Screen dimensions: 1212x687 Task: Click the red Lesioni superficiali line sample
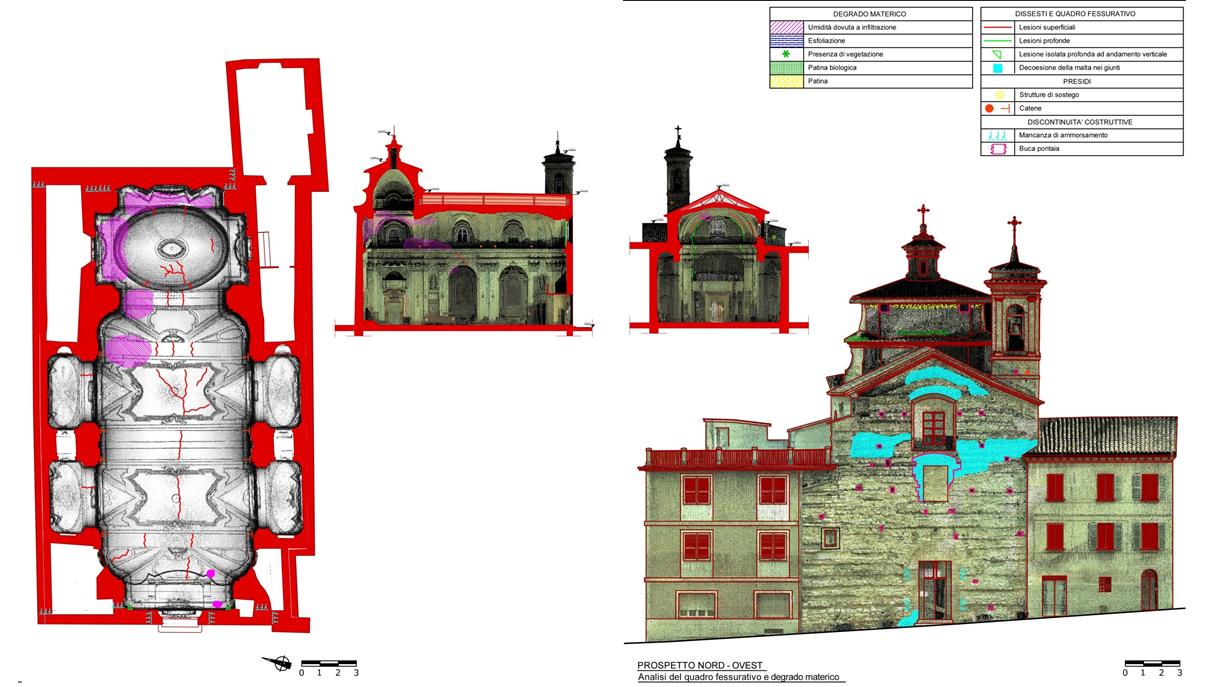point(996,27)
